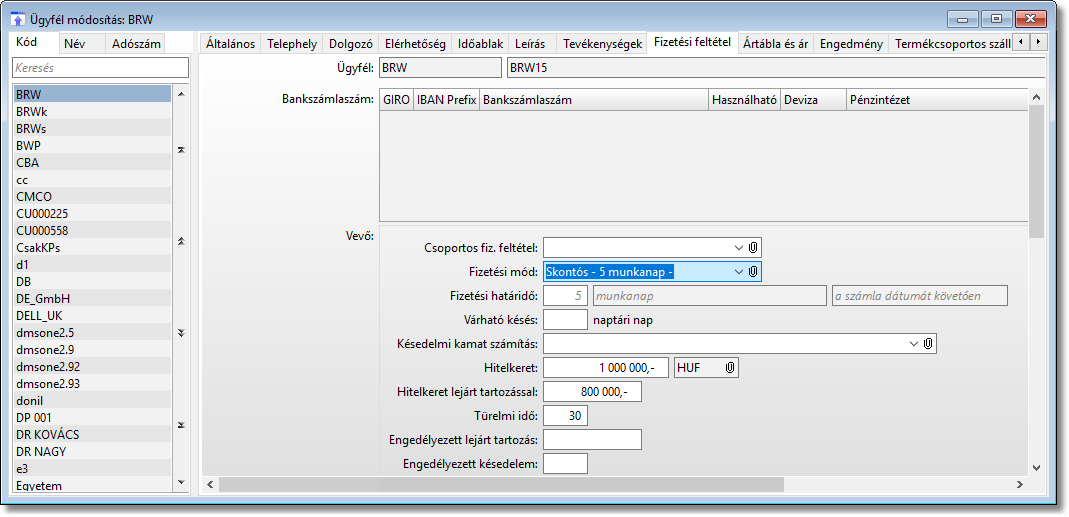Viewport: 1069px width, 517px height.
Task: Switch to the Elérhetőség tab
Action: coord(415,44)
